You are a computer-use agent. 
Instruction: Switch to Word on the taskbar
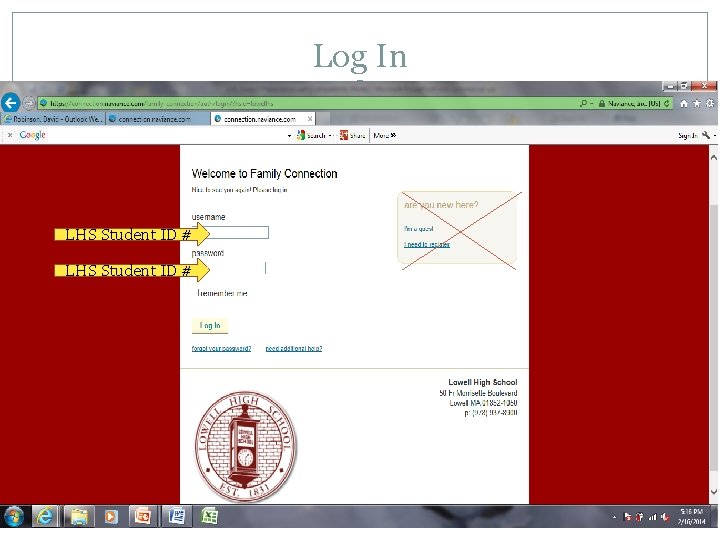click(176, 517)
